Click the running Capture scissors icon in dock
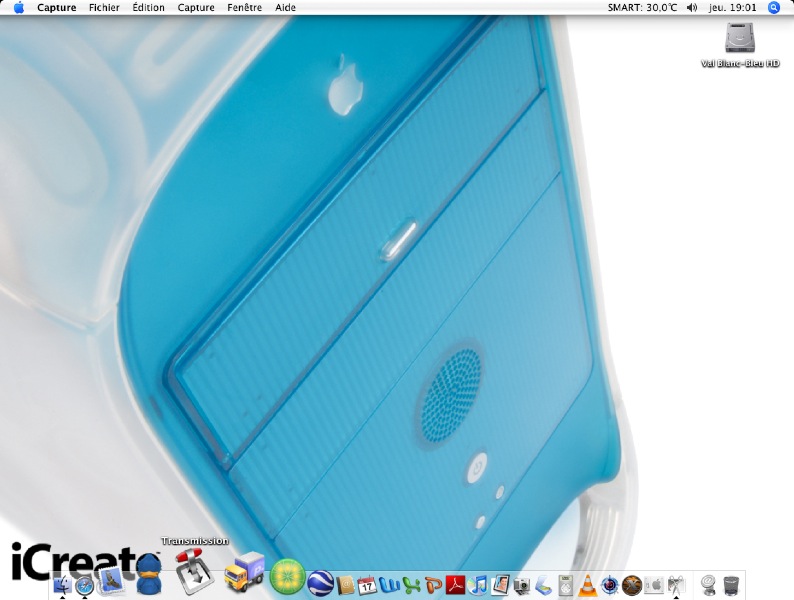Image resolution: width=794 pixels, height=600 pixels. point(676,585)
